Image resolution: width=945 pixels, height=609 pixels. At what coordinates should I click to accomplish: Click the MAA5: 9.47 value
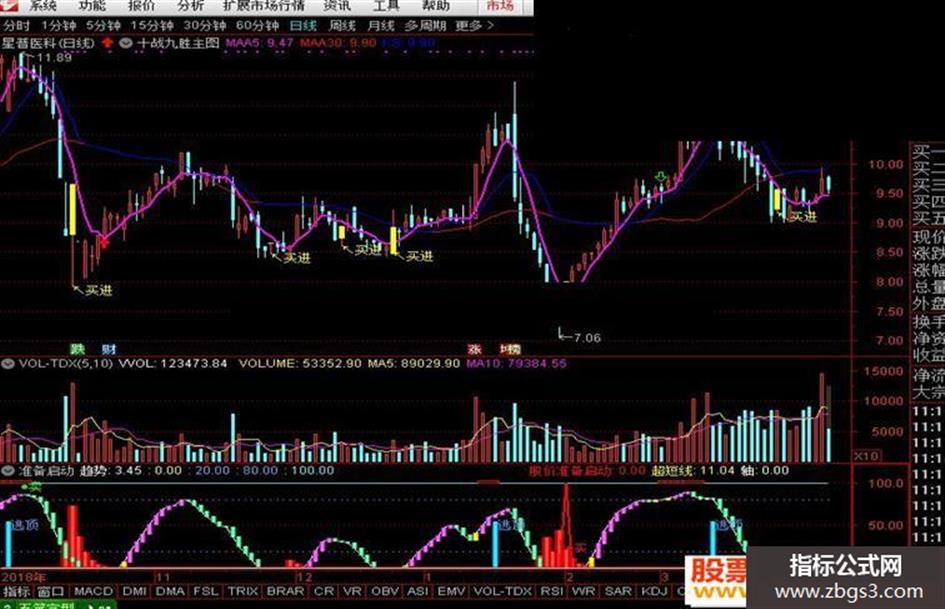tap(259, 43)
